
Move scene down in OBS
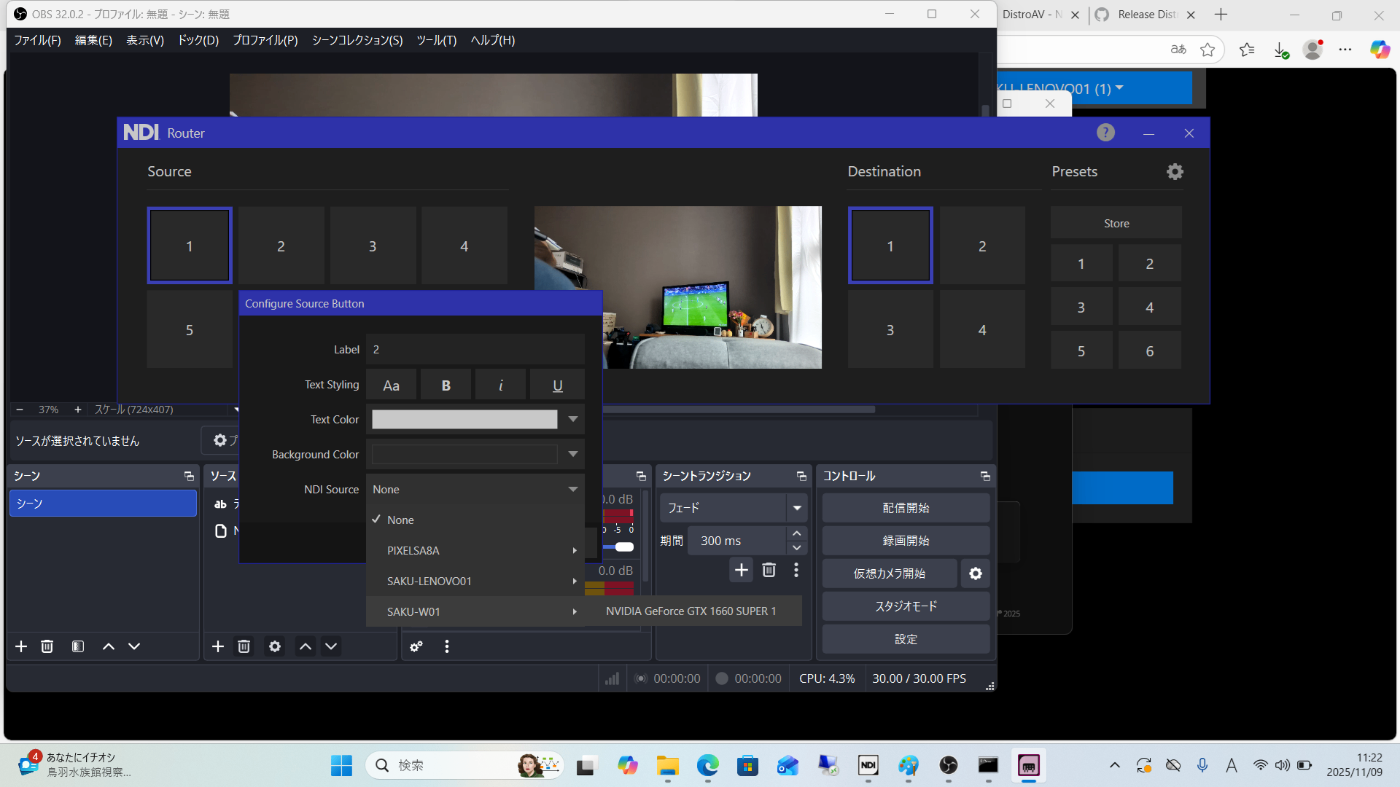(x=134, y=646)
